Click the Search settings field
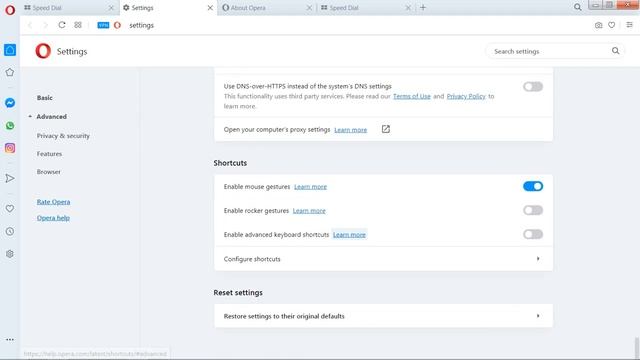 555,51
